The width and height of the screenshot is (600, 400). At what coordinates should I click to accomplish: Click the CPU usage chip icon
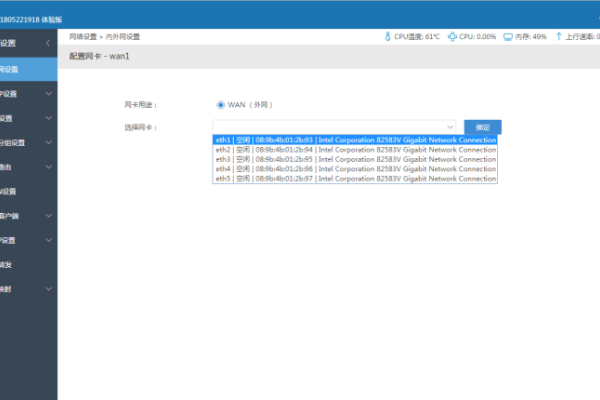point(452,37)
